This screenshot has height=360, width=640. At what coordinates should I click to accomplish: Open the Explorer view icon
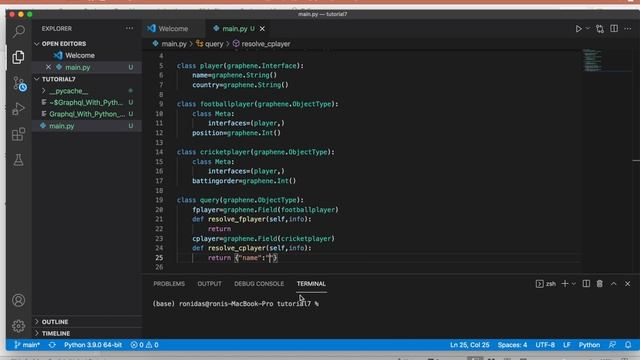coord(18,57)
